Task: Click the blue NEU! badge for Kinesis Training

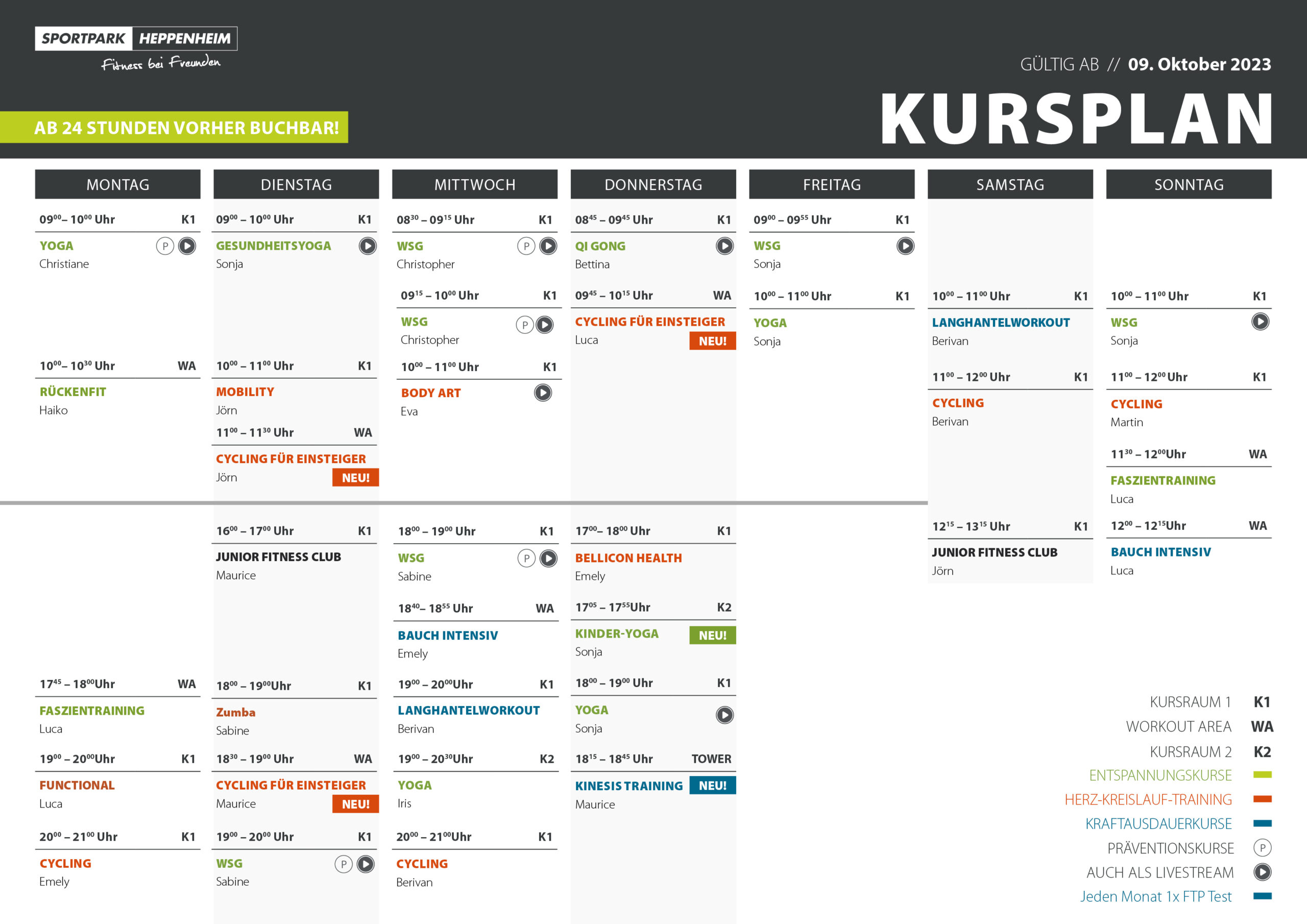Action: coord(712,786)
